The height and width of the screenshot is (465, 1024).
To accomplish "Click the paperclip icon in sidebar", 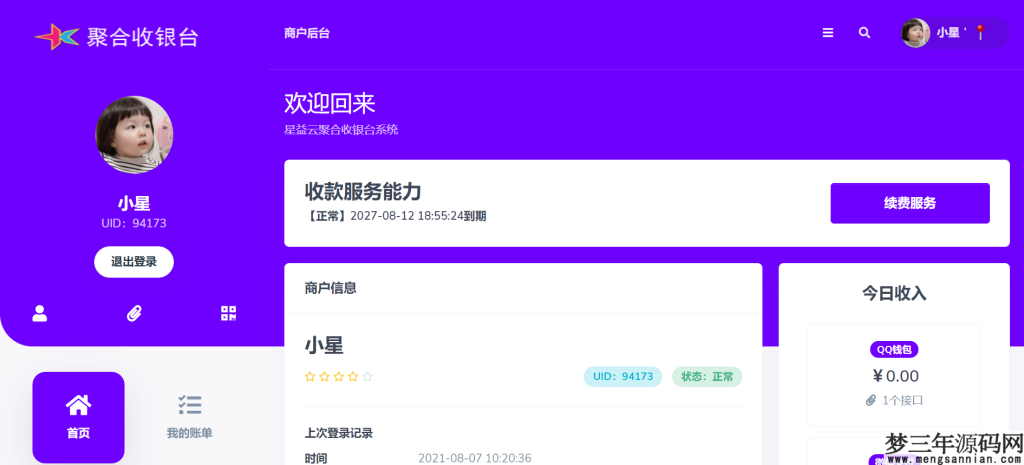I will coord(134,313).
